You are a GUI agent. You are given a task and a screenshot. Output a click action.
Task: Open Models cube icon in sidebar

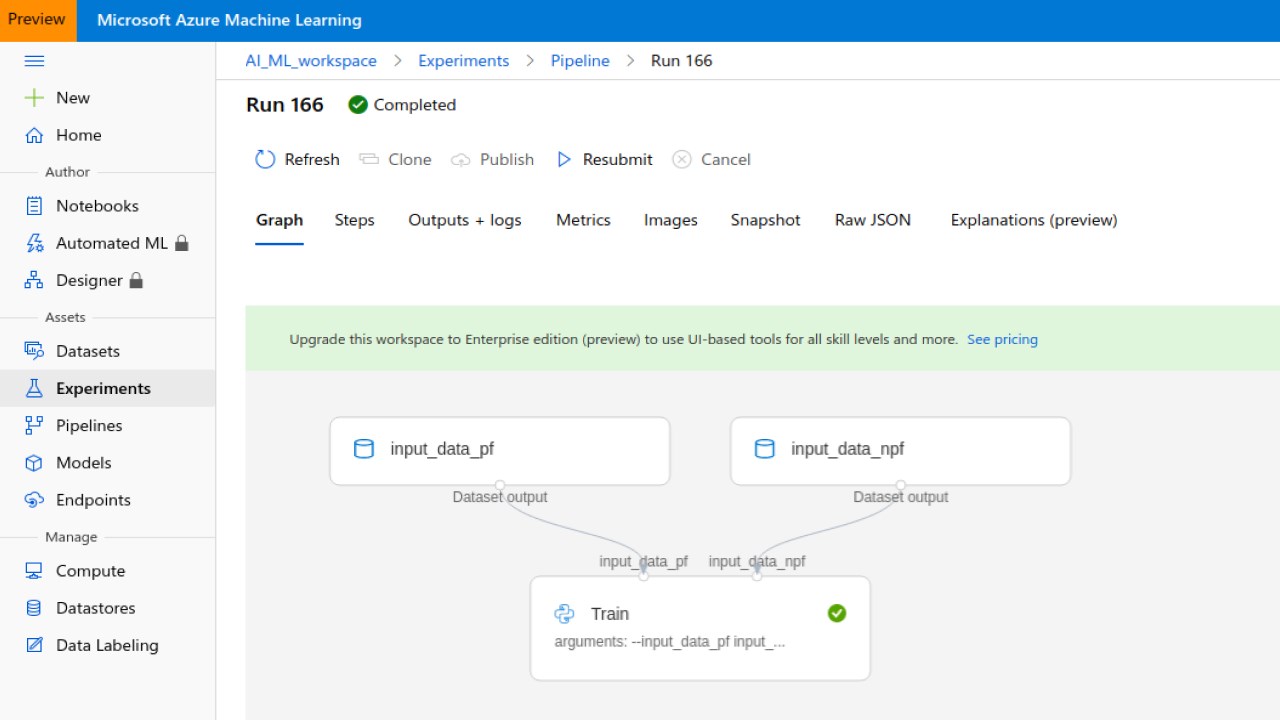pos(34,463)
